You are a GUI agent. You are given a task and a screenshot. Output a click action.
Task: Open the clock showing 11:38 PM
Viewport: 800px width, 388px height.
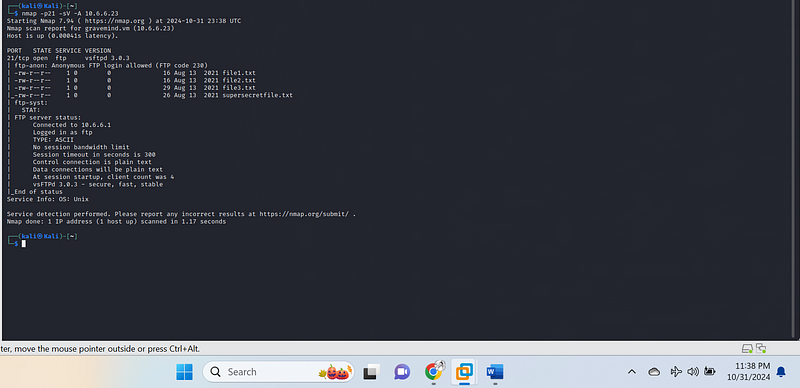(753, 372)
